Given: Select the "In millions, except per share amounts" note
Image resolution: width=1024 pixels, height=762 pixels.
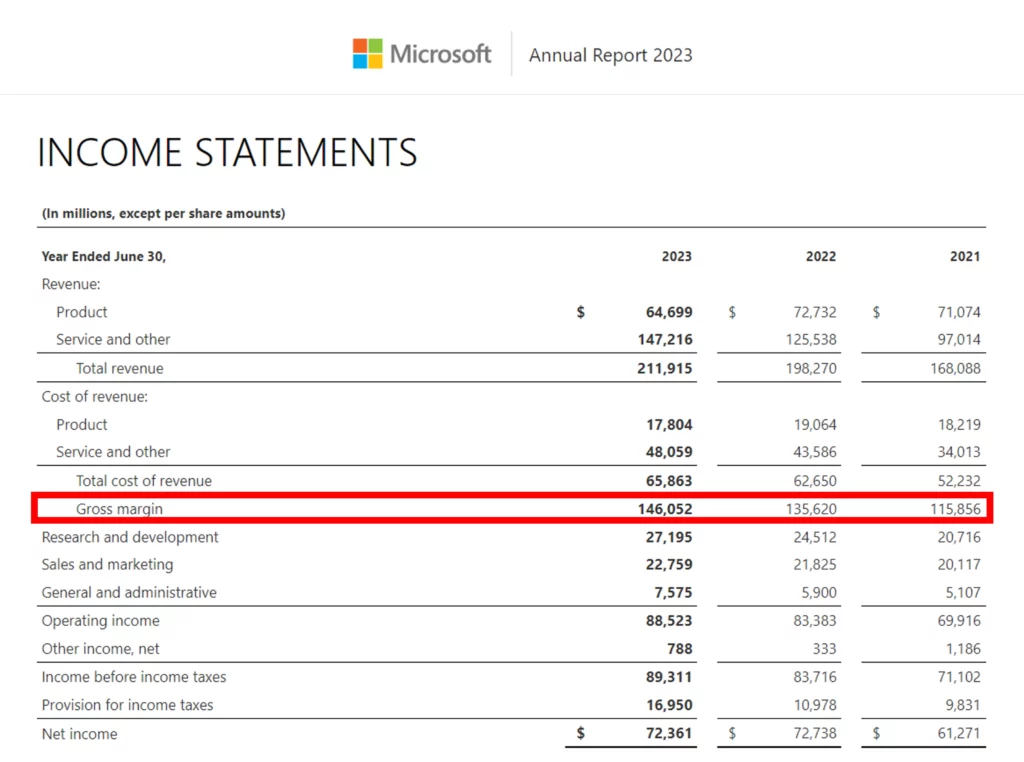Looking at the screenshot, I should tap(163, 213).
